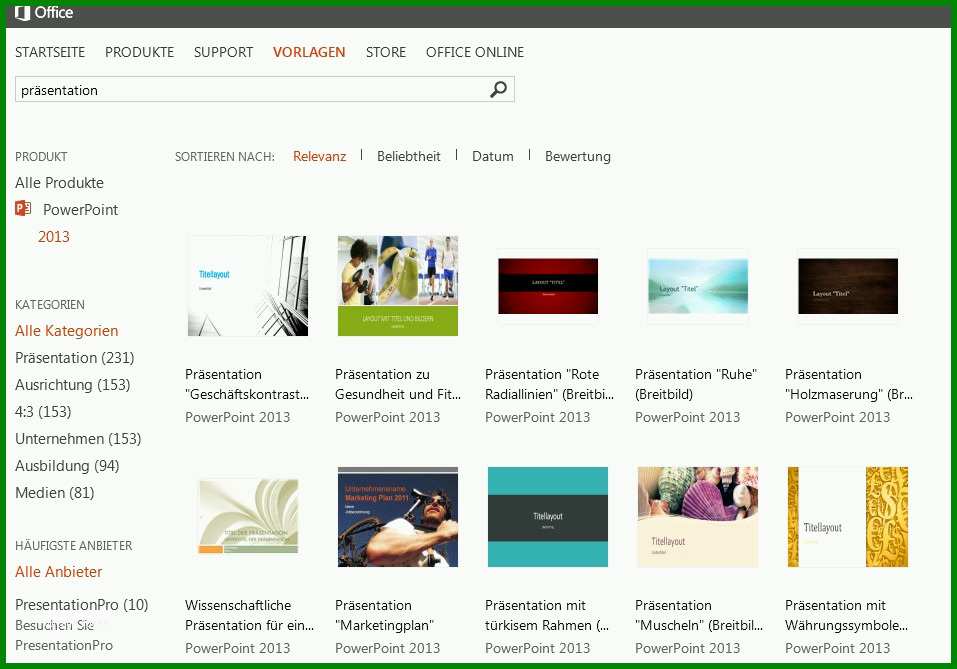The width and height of the screenshot is (957, 669).
Task: Select Alle Kategorien filter
Action: (x=67, y=331)
